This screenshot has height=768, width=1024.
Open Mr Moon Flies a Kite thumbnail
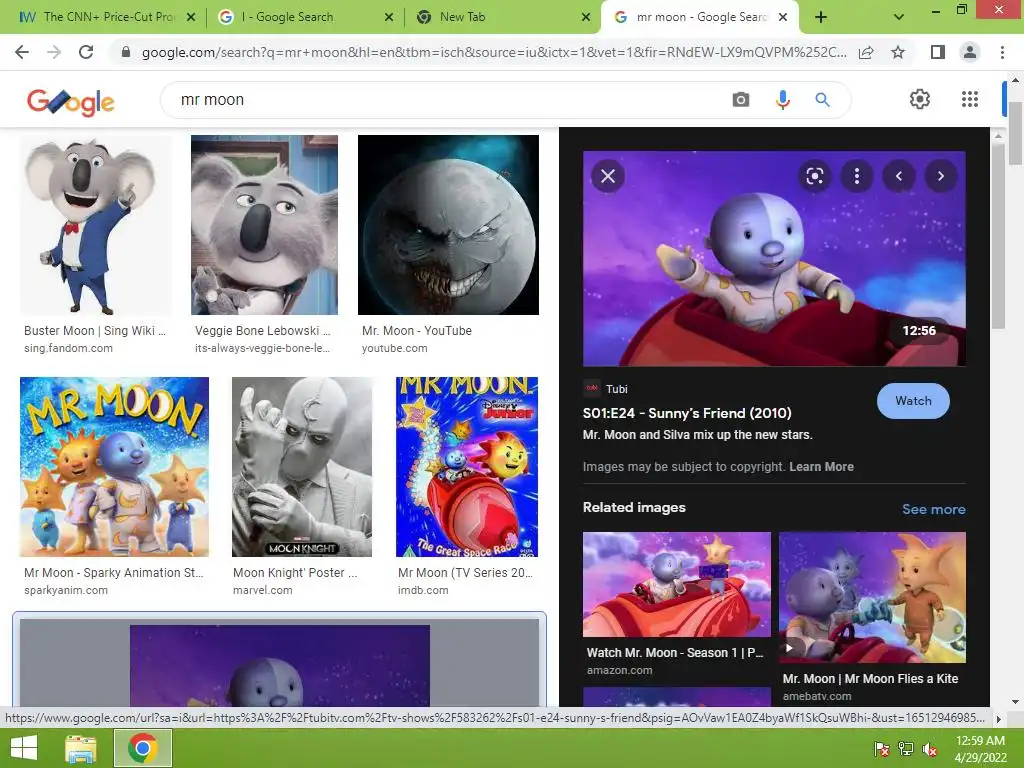tap(872, 598)
